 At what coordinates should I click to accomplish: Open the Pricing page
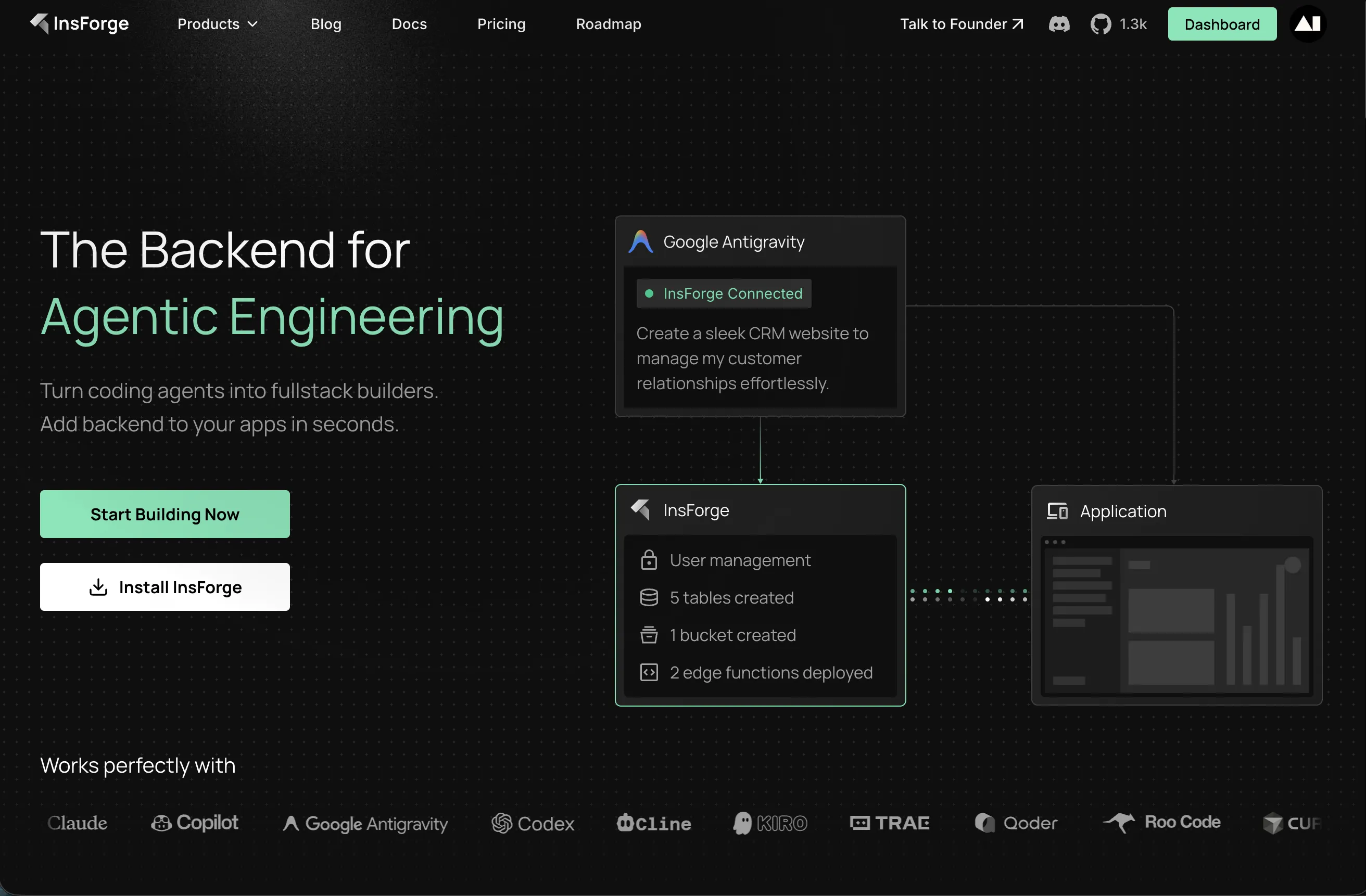502,24
